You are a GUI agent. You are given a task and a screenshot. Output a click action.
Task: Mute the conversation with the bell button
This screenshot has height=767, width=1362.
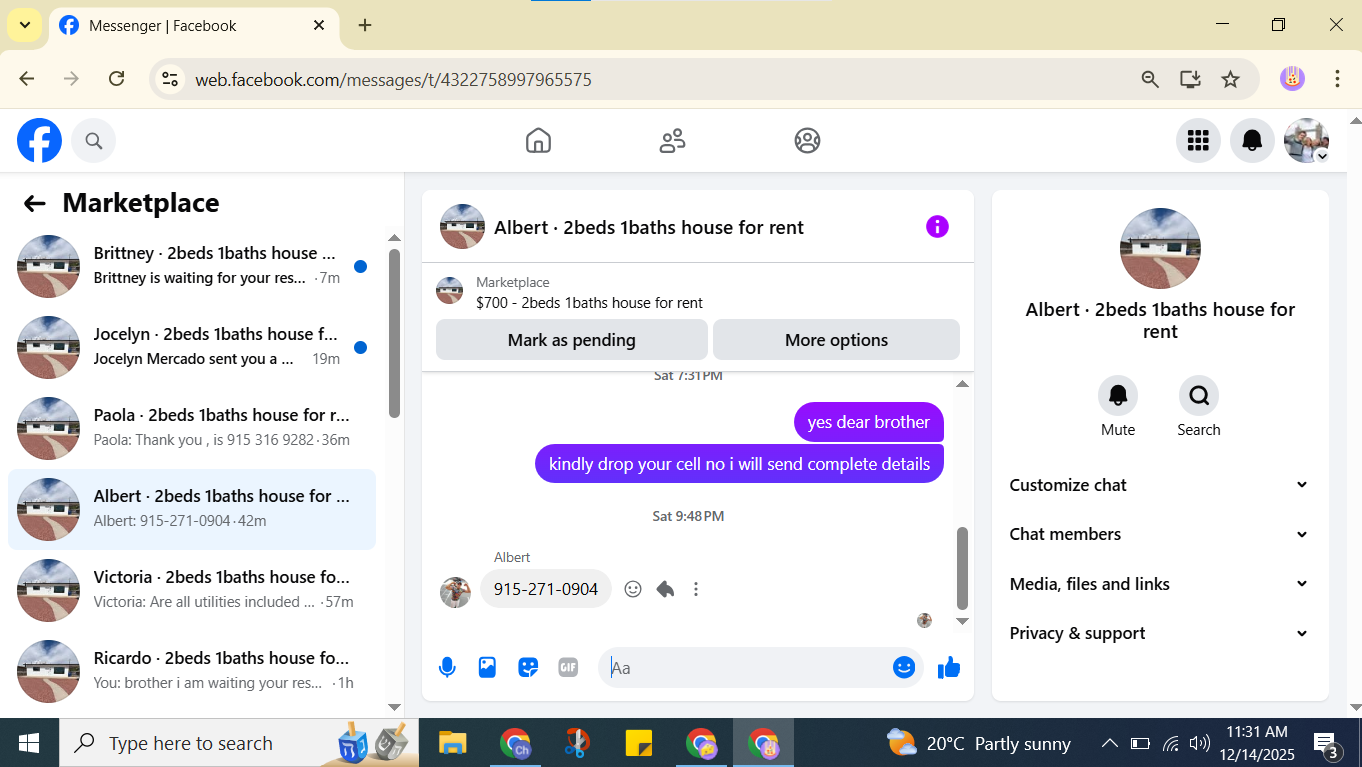[1118, 396]
